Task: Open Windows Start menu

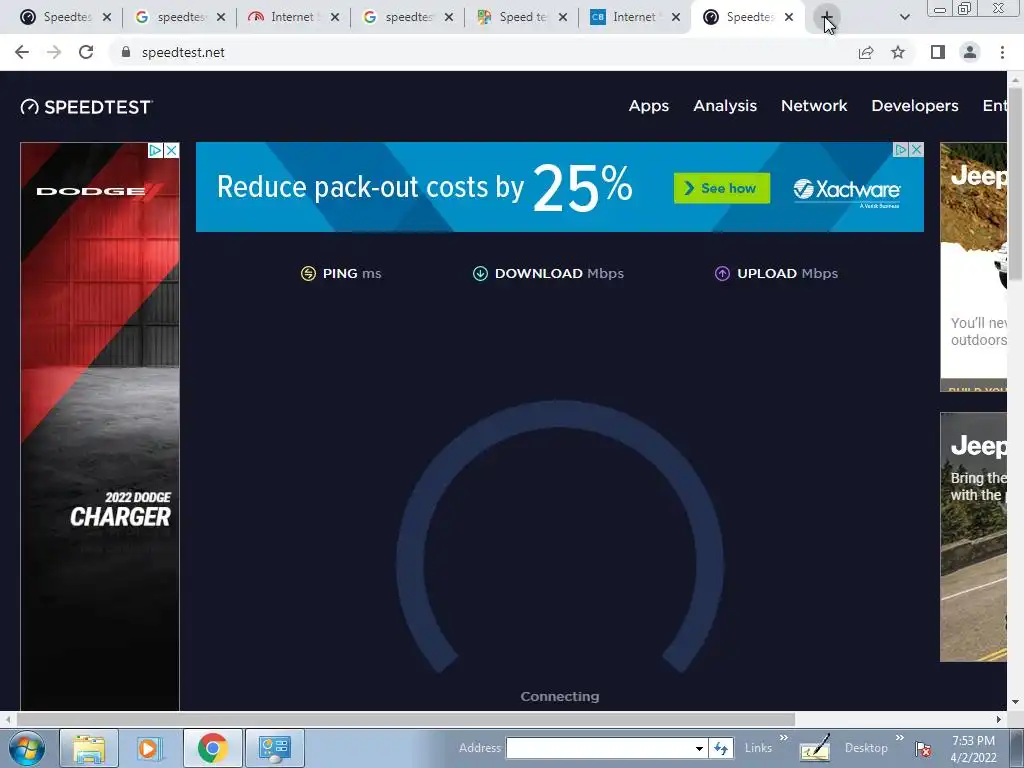Action: click(27, 748)
